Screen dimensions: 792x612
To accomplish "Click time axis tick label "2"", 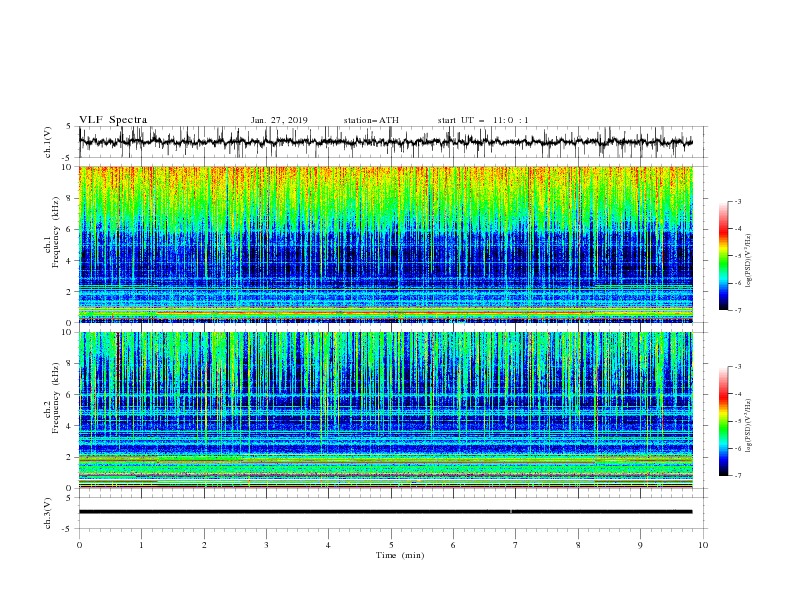I will 204,545.
